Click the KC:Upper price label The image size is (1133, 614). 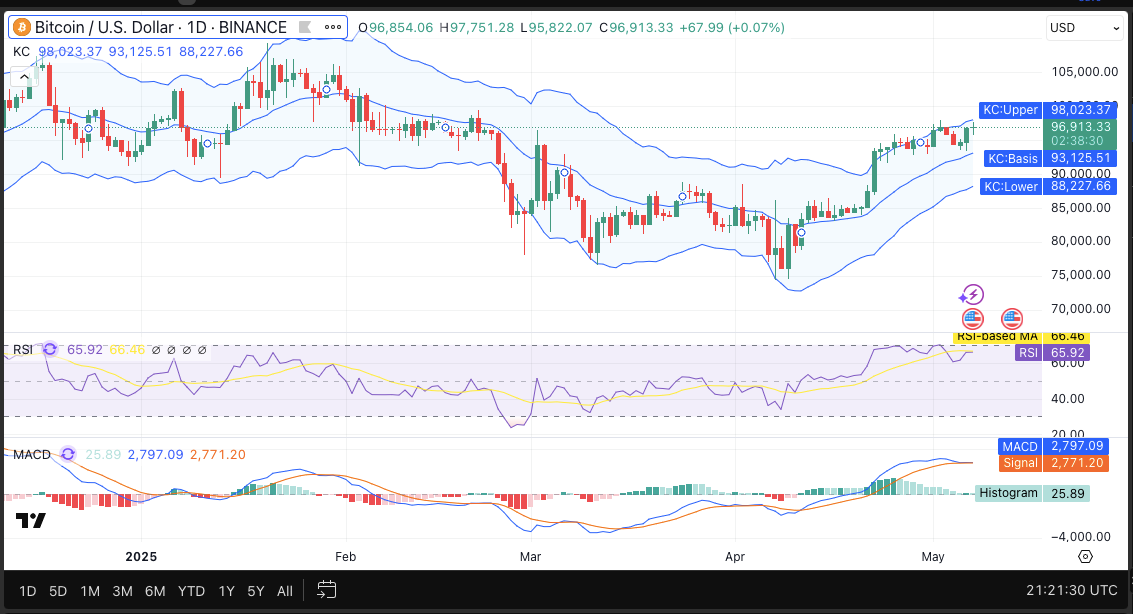(1010, 110)
